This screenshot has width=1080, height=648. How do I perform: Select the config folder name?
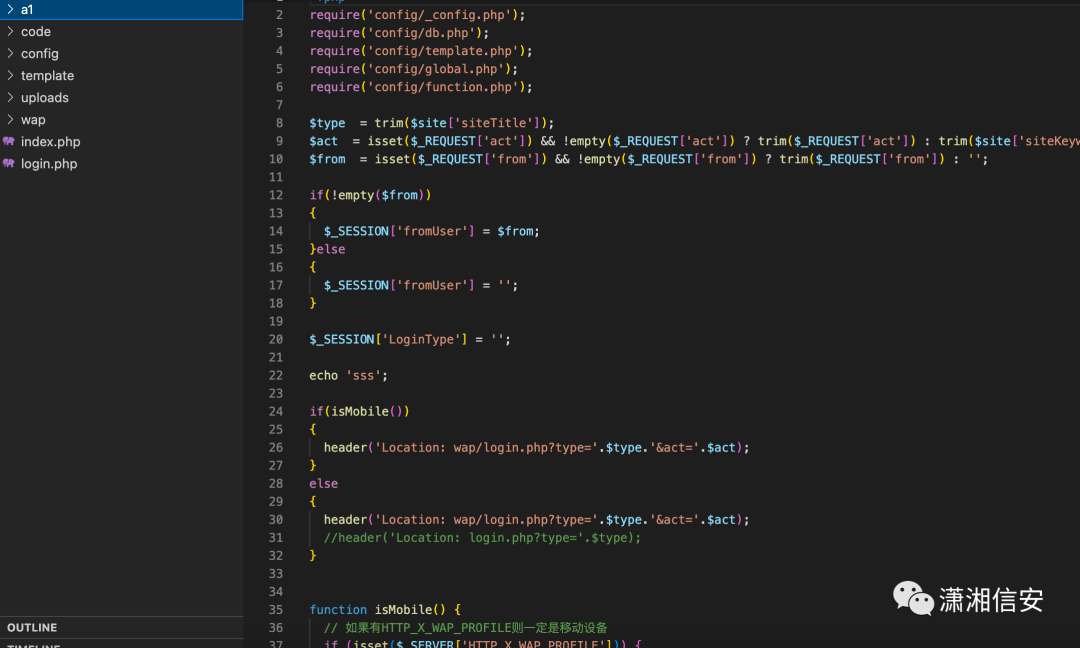point(40,54)
